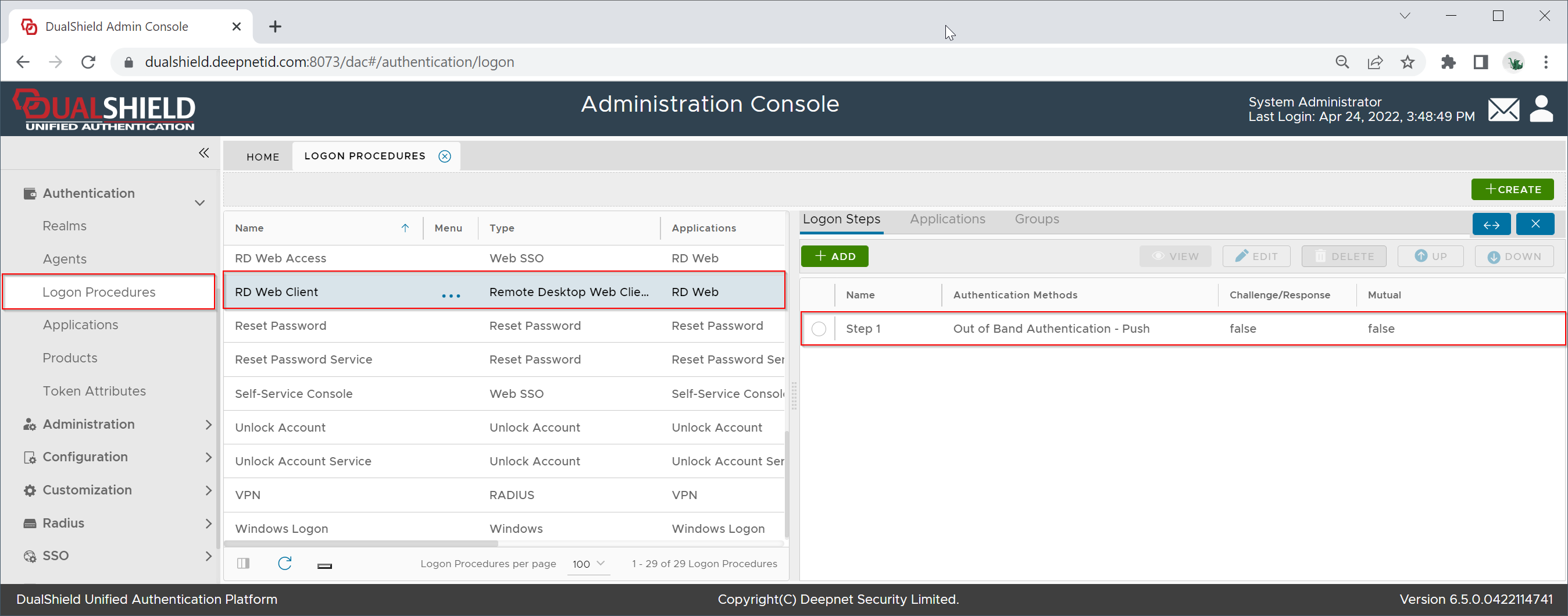
Task: Click the blue expand-width arrows button
Action: point(1491,224)
